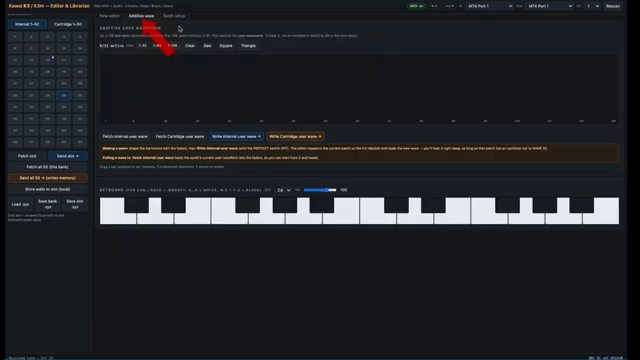Click the in activity indicator pill
This screenshot has height=360, width=640.
[x=434, y=6]
